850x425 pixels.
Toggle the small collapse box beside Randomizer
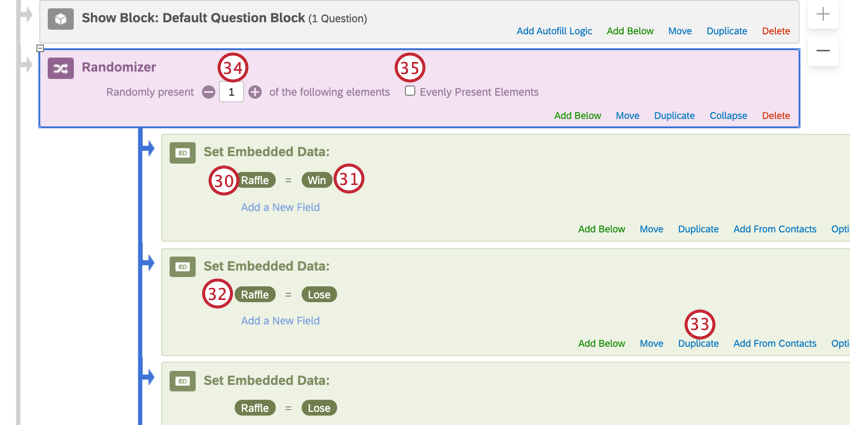pyautogui.click(x=40, y=48)
